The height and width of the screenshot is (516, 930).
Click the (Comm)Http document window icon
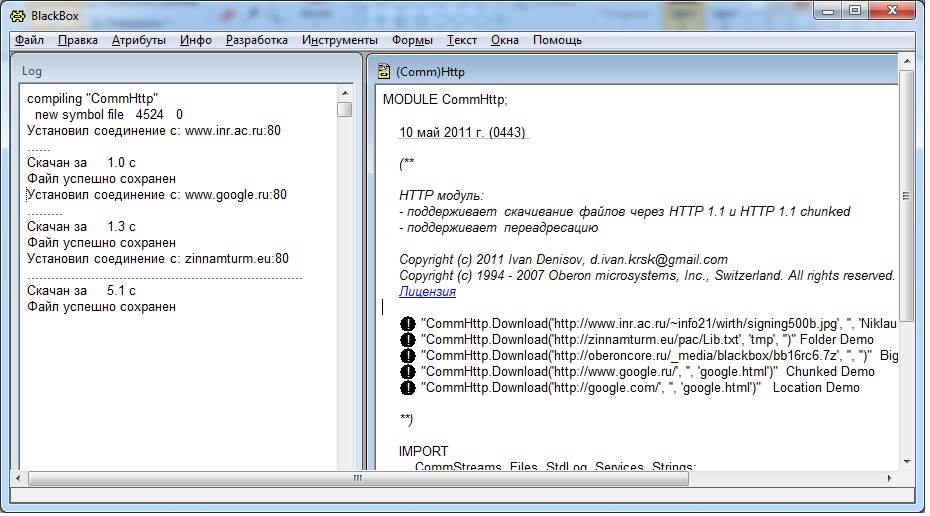383,72
